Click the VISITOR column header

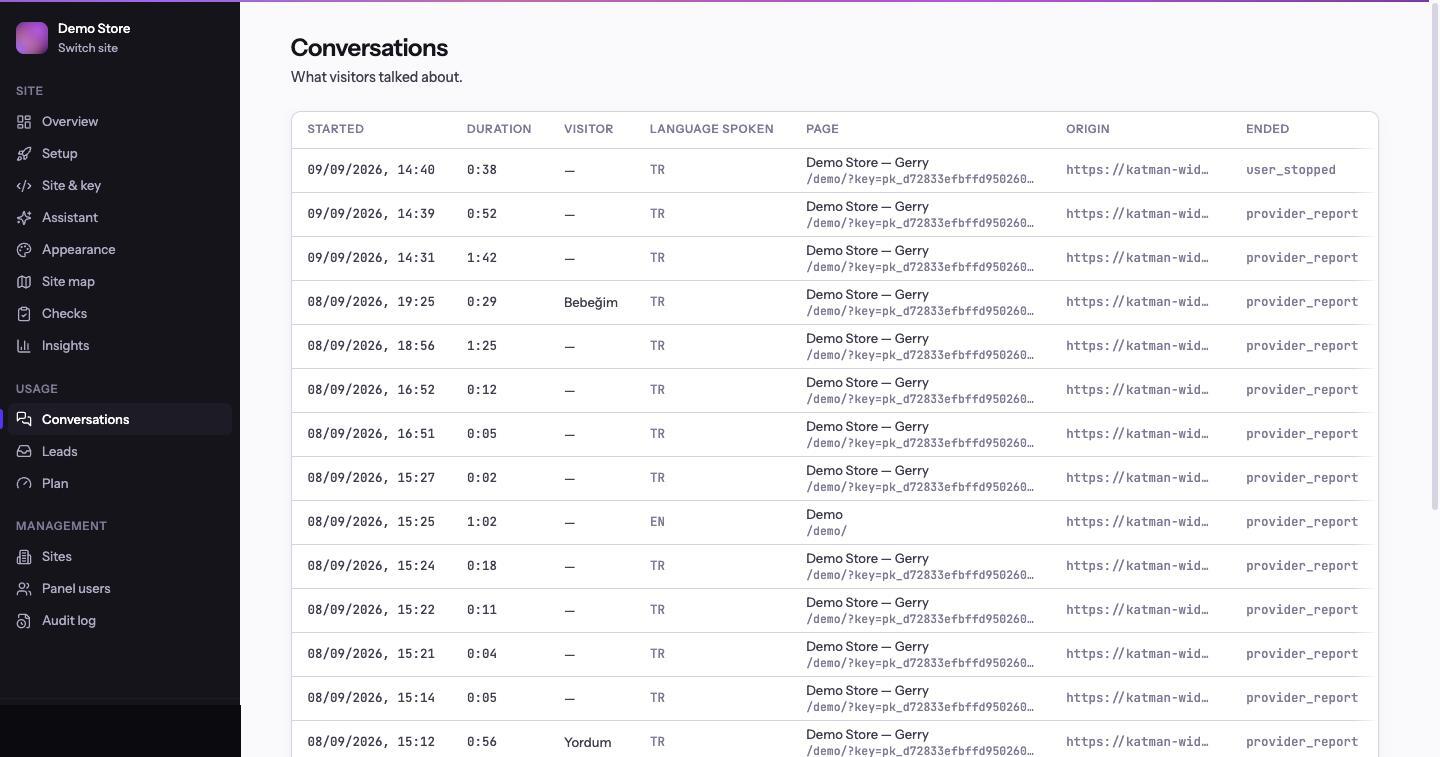point(588,129)
